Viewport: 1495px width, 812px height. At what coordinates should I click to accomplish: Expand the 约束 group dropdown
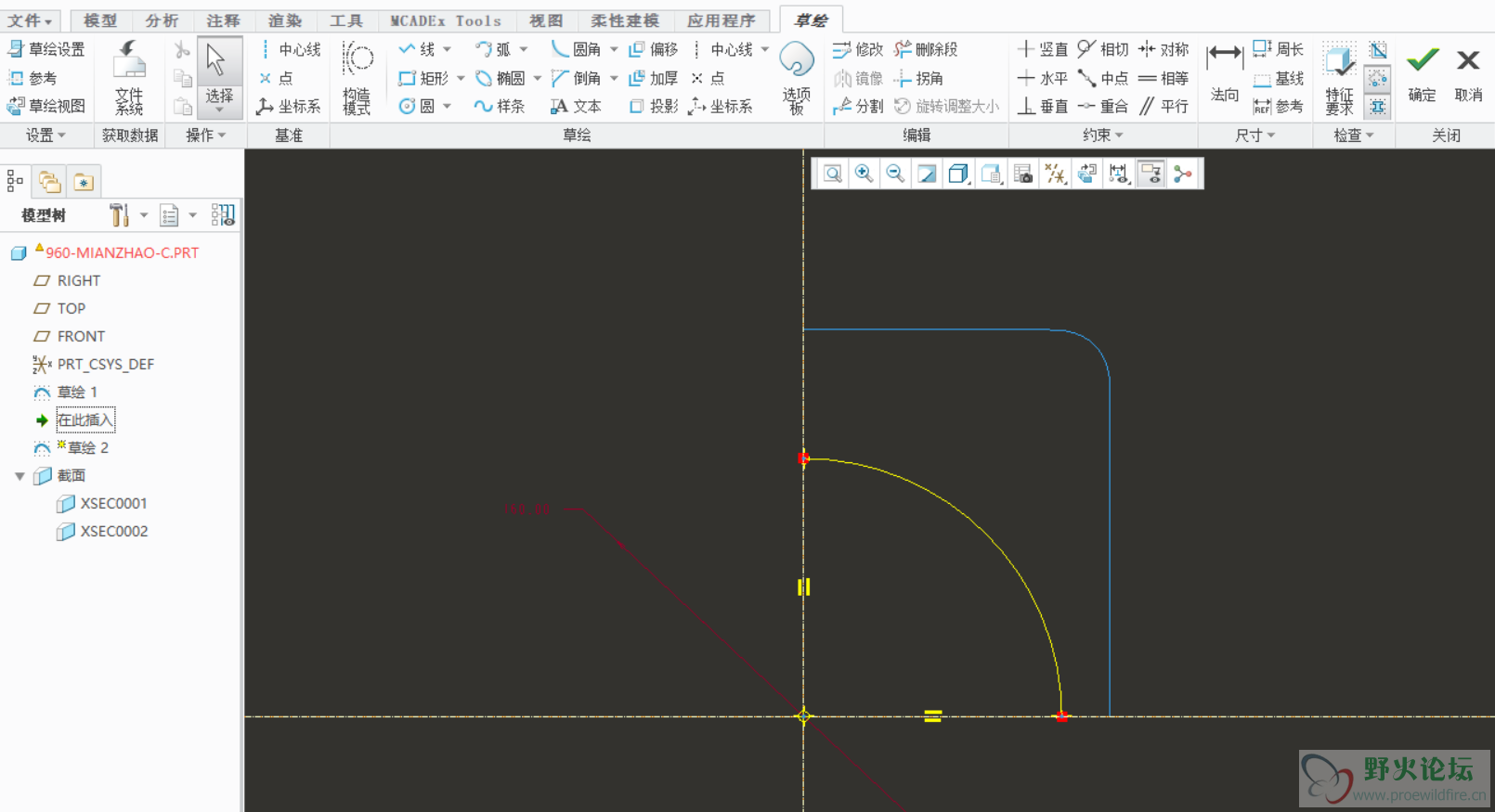coord(1103,135)
